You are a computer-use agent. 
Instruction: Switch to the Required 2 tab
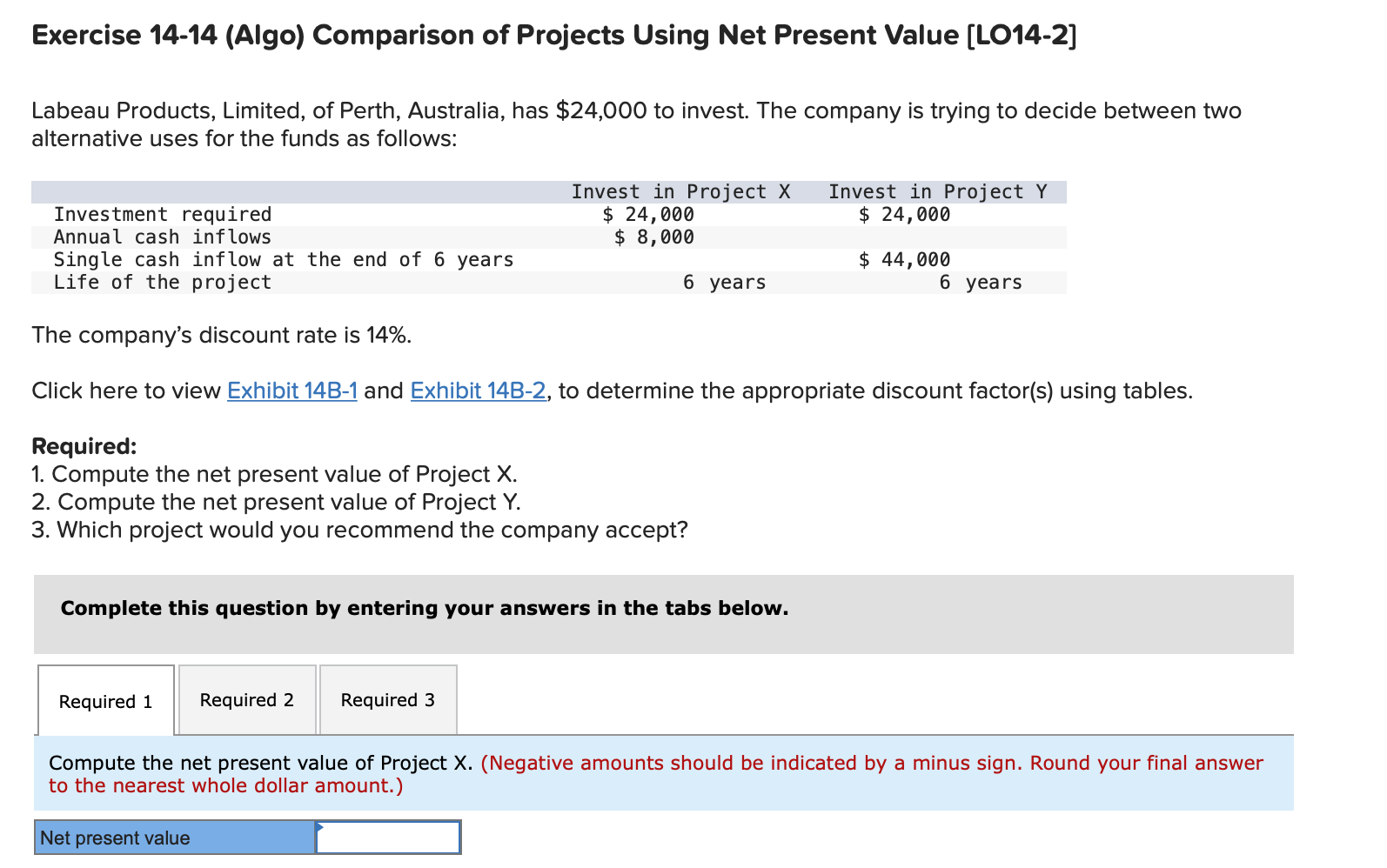(x=247, y=700)
